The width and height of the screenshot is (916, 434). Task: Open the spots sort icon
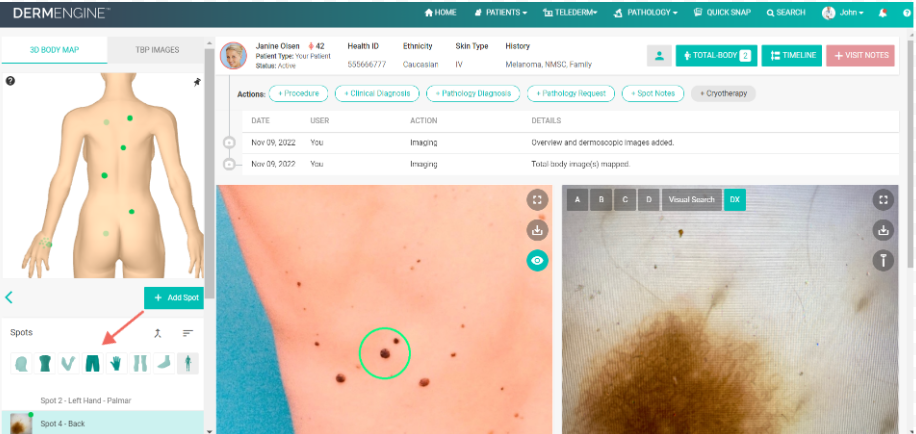[188, 333]
